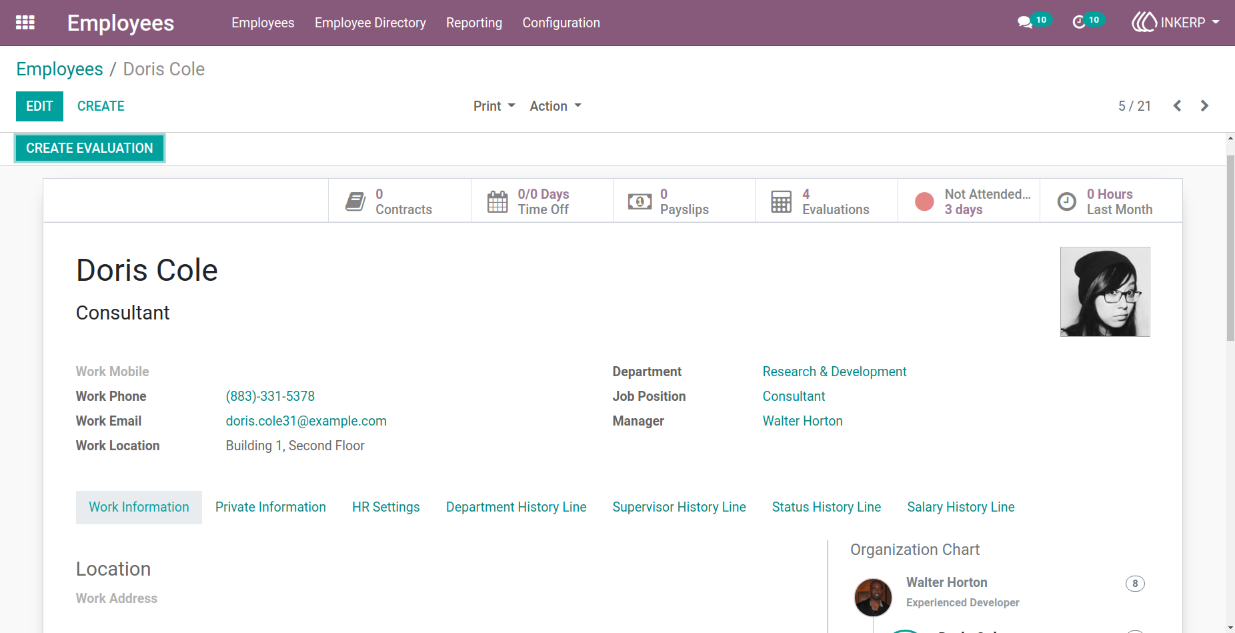Open the Employee Directory menu
This screenshot has height=633, width=1235.
[370, 22]
